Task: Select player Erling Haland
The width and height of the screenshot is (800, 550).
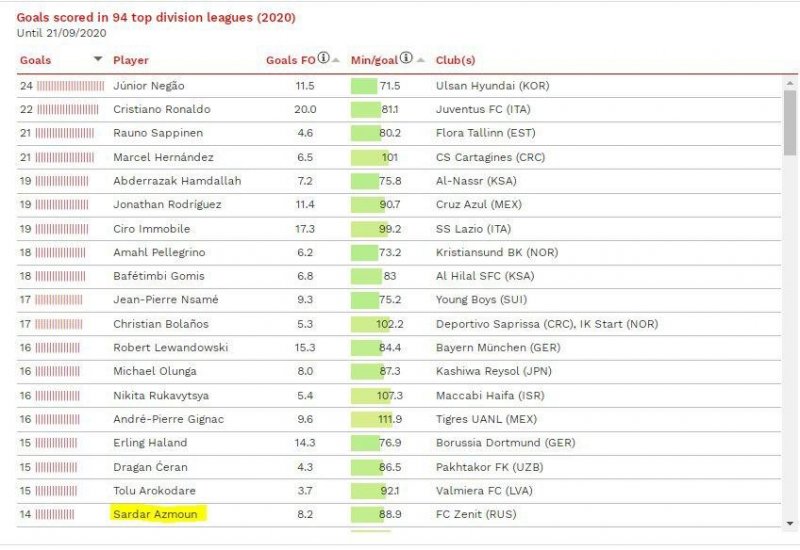Action: tap(150, 442)
